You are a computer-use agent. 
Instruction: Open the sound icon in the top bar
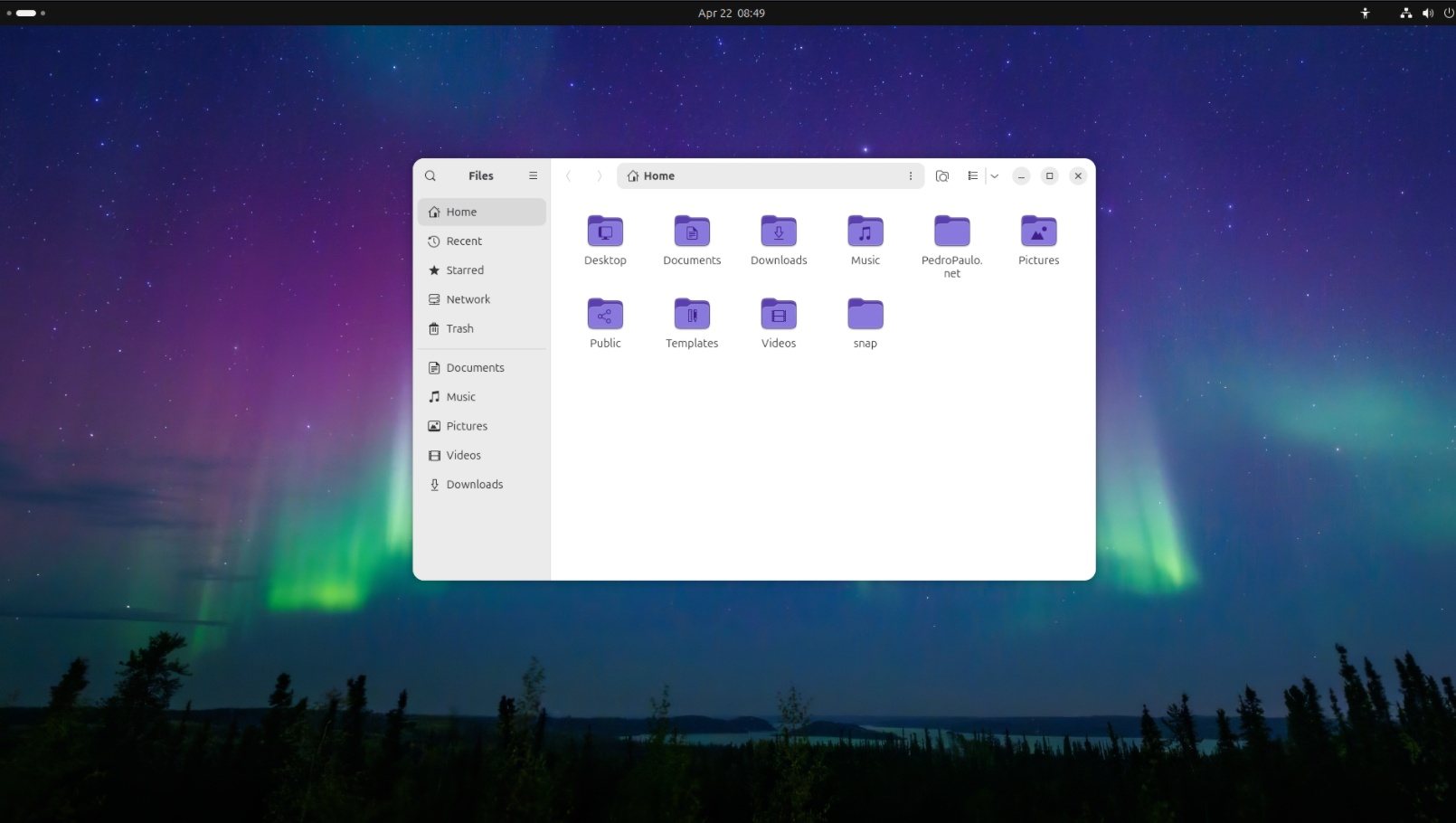pyautogui.click(x=1427, y=13)
